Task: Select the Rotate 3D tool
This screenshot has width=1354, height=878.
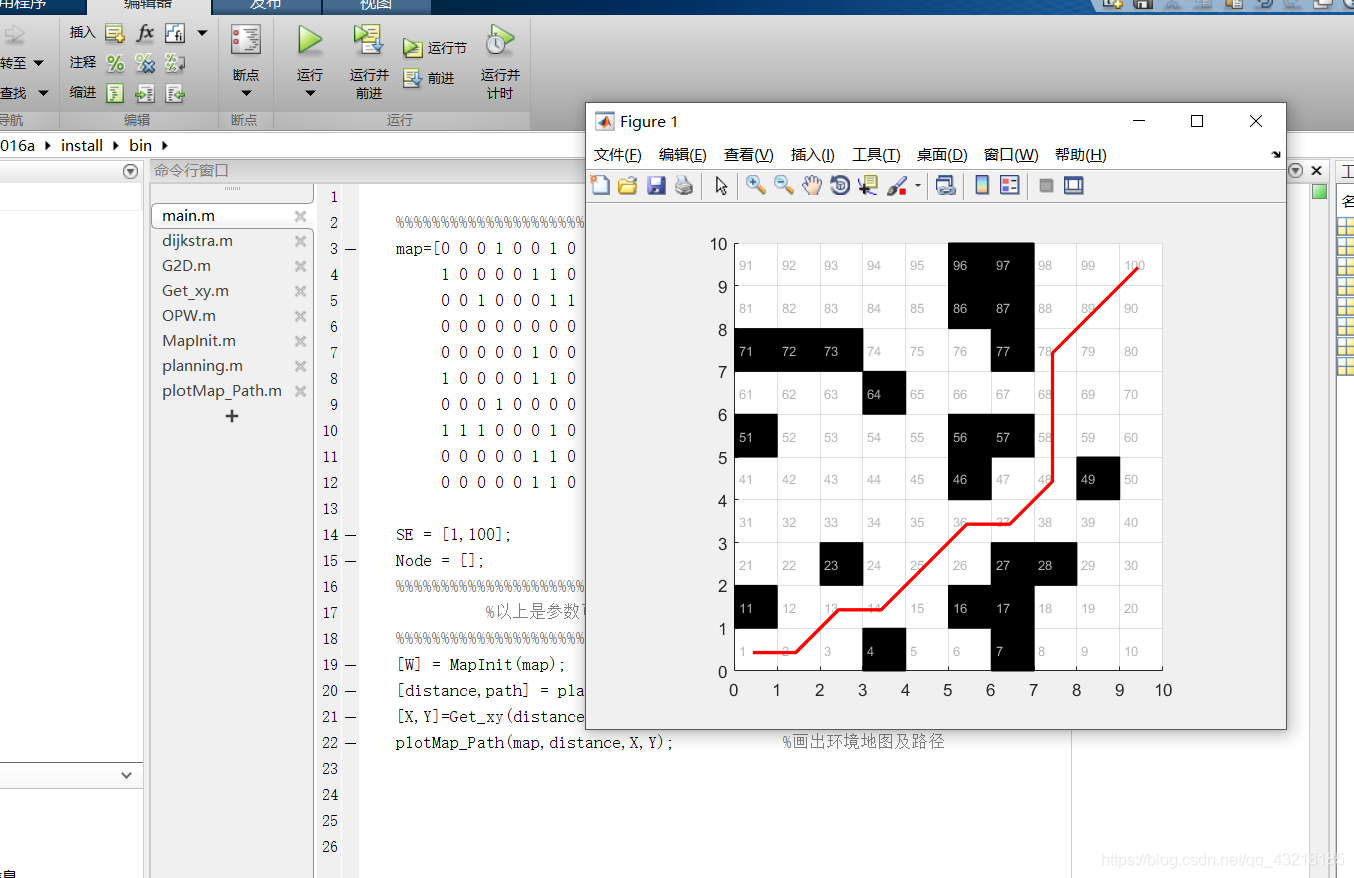Action: [840, 185]
